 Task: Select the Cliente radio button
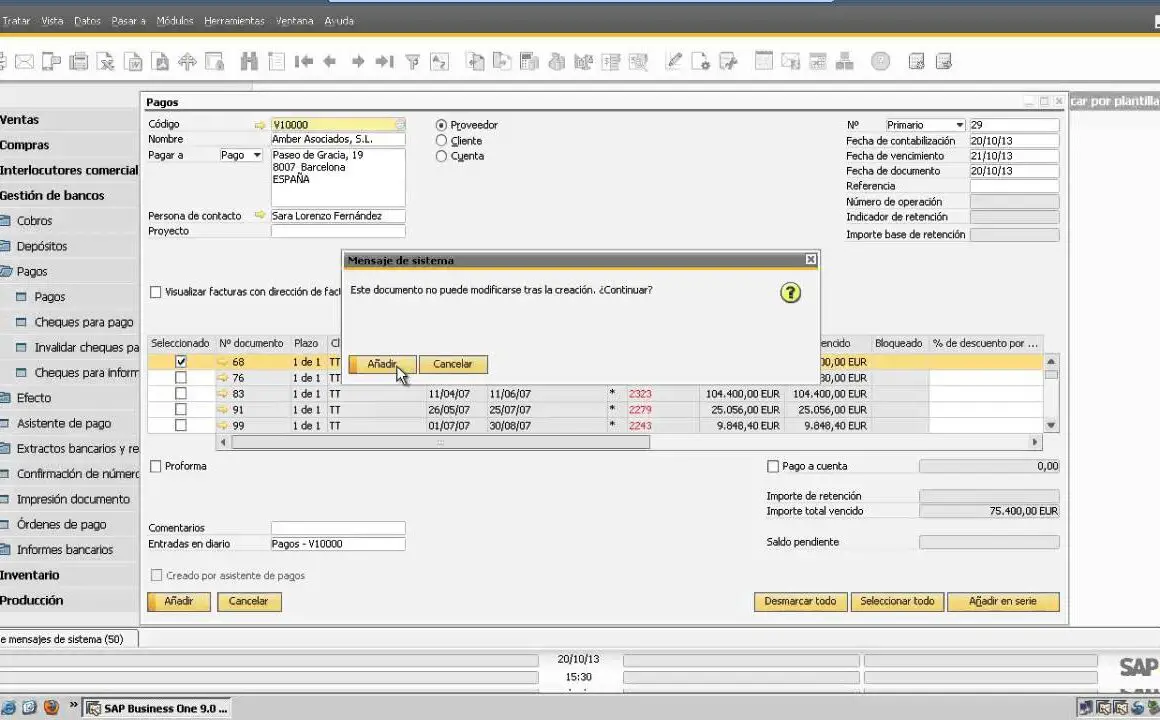point(441,141)
